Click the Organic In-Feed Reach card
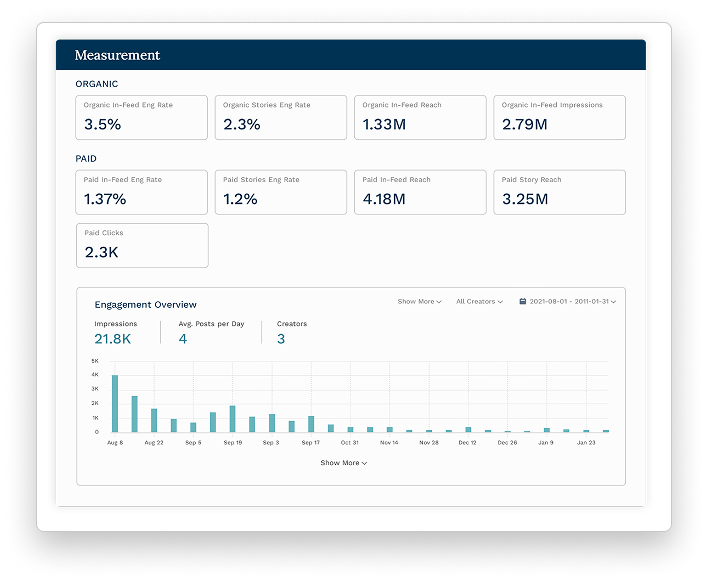 (x=420, y=117)
